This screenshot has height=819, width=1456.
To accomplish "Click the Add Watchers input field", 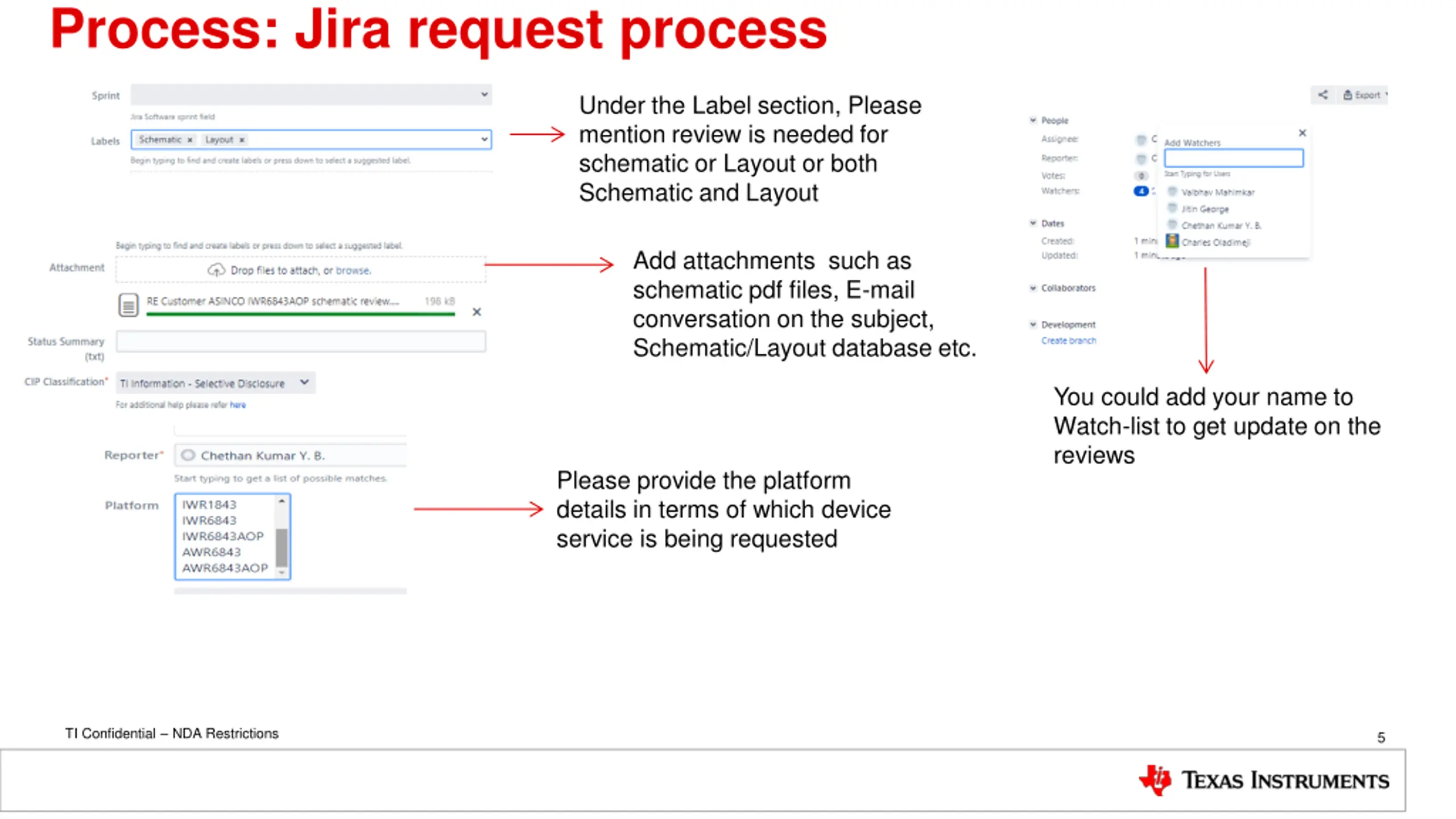I will 1233,158.
